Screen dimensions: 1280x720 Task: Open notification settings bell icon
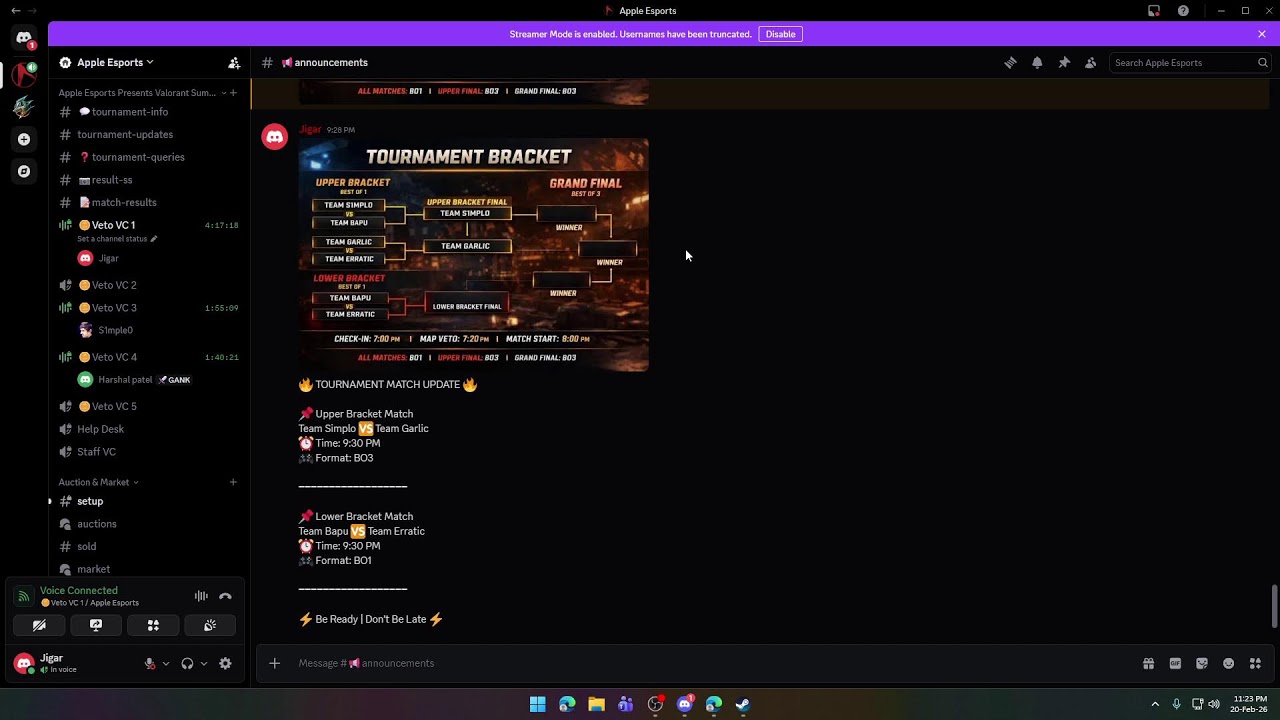[x=1037, y=62]
